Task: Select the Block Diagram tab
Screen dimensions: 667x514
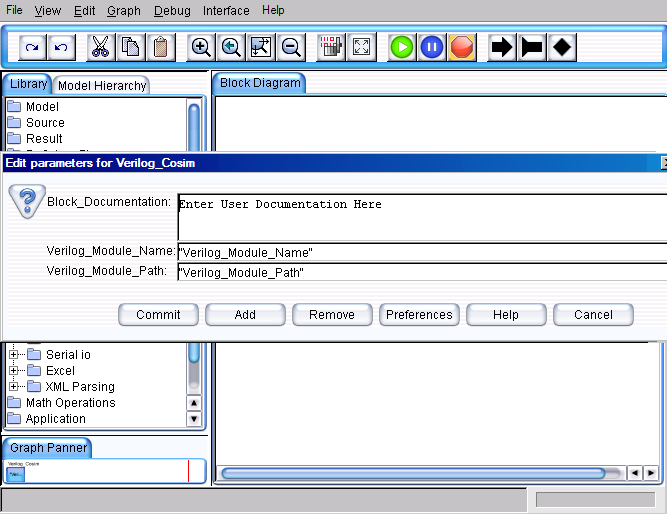Action: [x=260, y=83]
